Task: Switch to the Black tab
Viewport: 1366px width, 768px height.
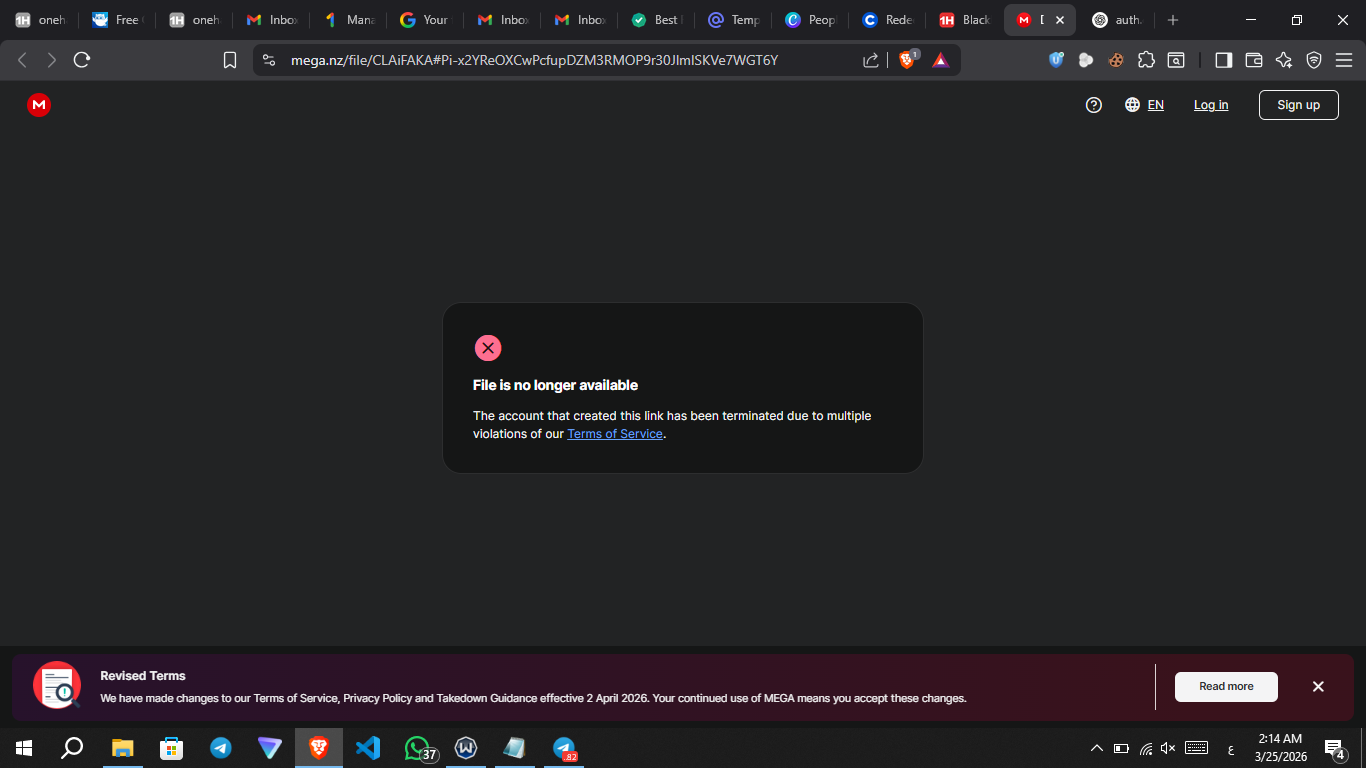Action: click(x=964, y=20)
